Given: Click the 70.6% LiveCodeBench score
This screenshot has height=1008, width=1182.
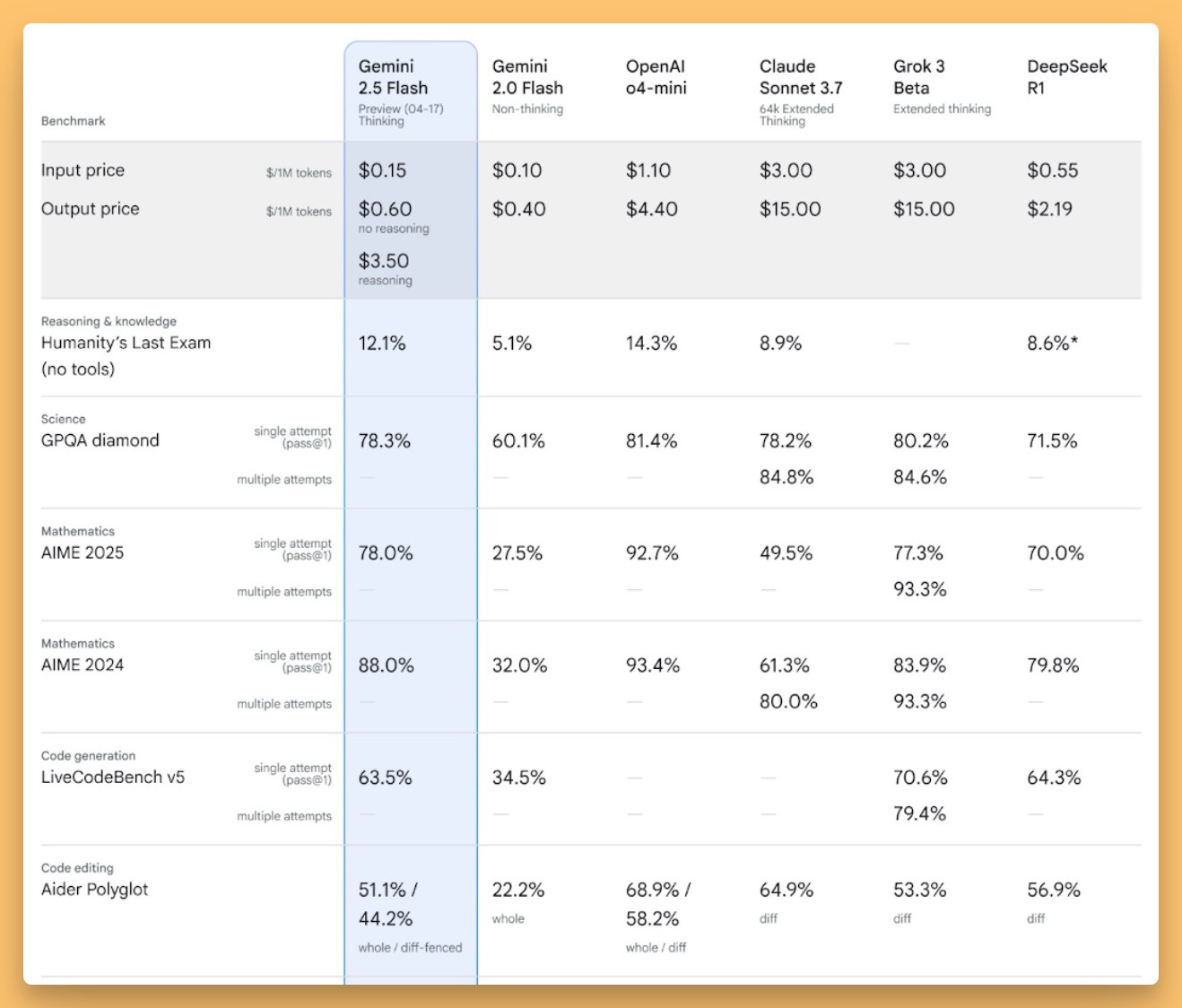Looking at the screenshot, I should (920, 778).
